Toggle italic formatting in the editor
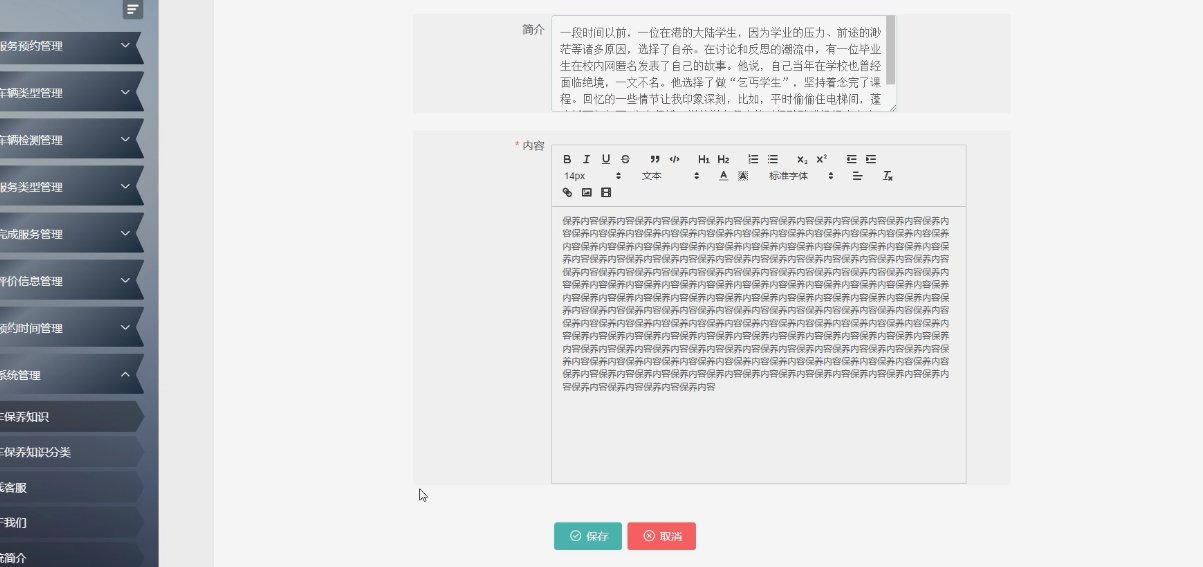 click(x=587, y=159)
